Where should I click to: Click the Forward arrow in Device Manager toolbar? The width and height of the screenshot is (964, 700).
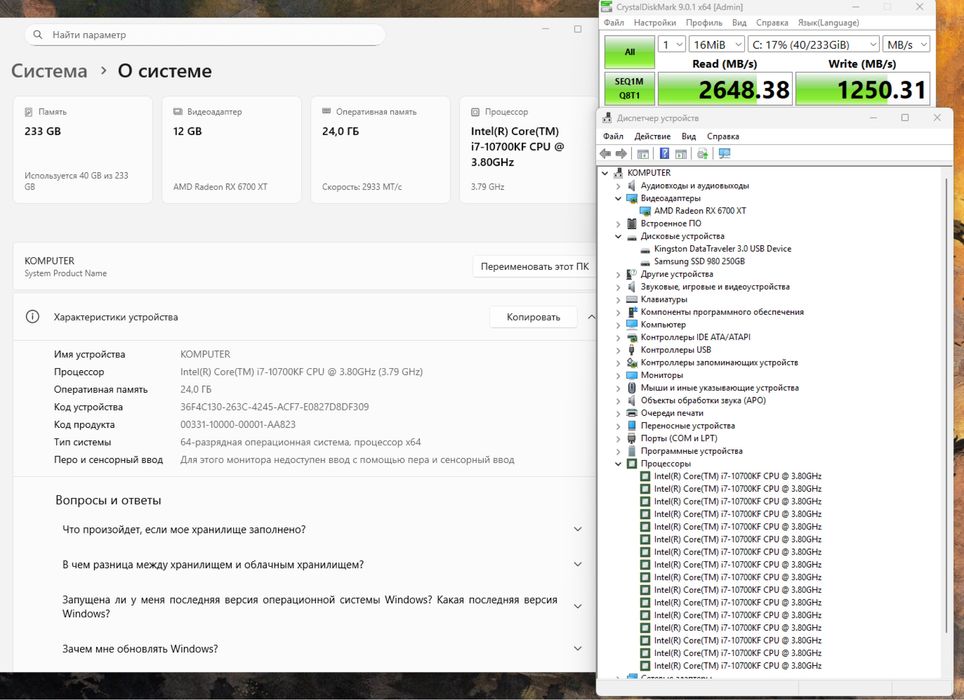pyautogui.click(x=622, y=154)
